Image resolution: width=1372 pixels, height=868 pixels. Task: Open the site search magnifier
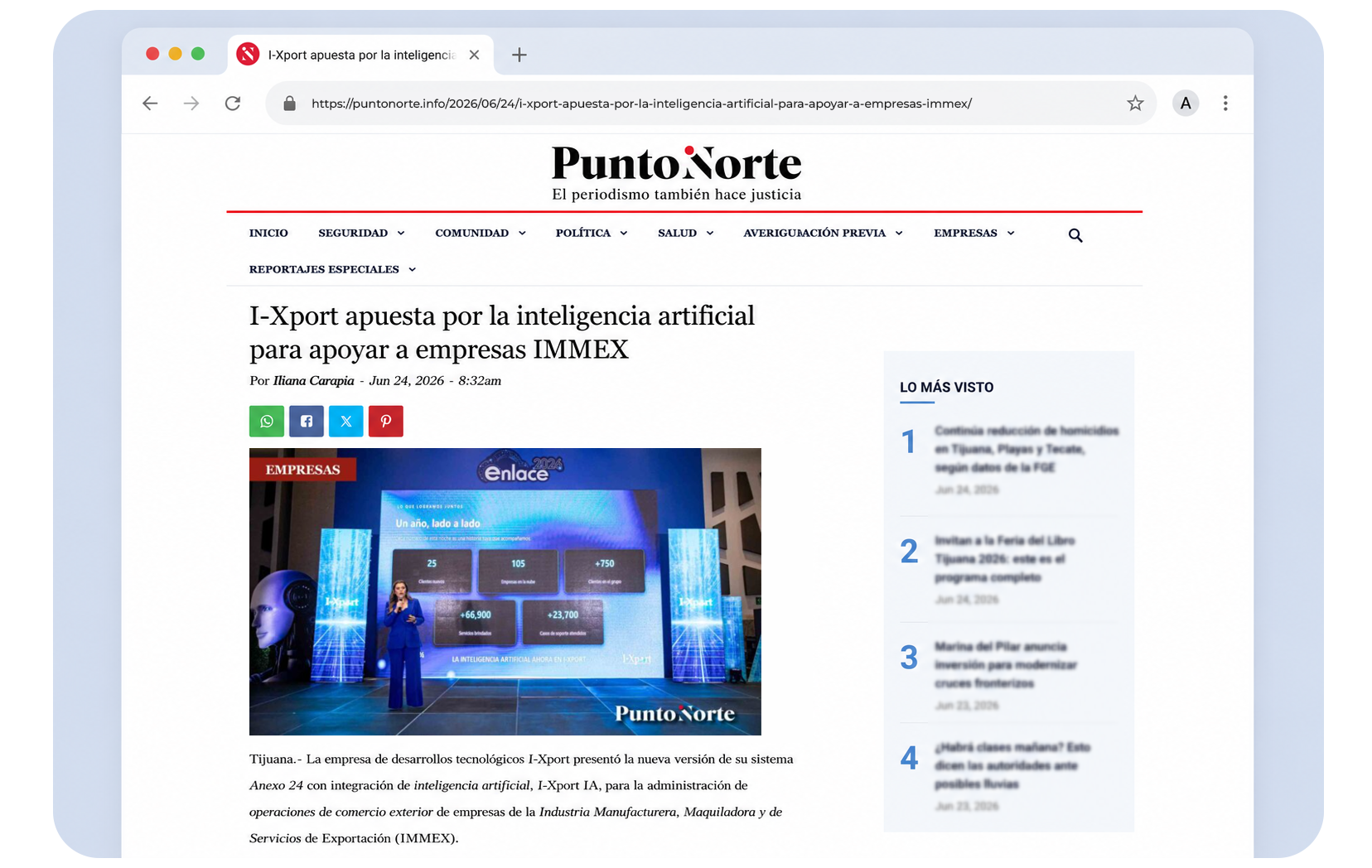pos(1075,235)
